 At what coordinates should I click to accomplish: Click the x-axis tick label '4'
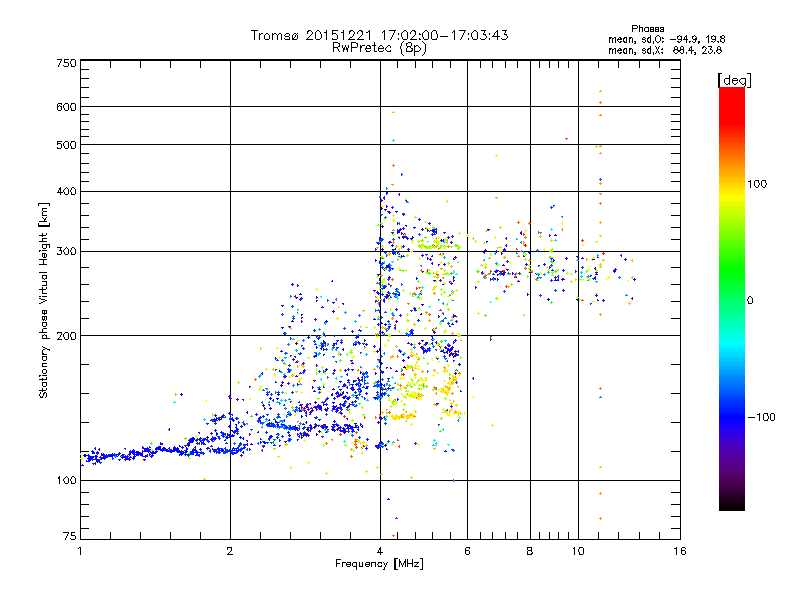pos(380,551)
